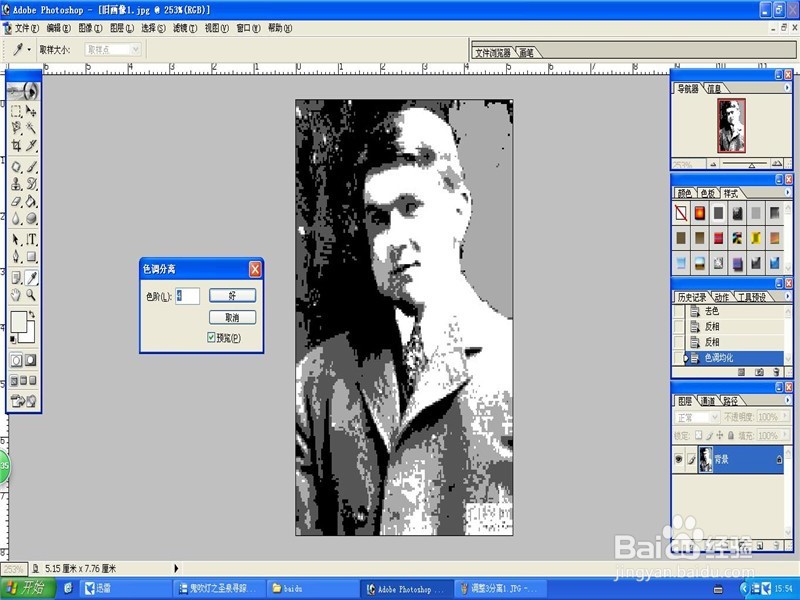800x600 pixels.
Task: Select the Notes tool
Action: 16,278
